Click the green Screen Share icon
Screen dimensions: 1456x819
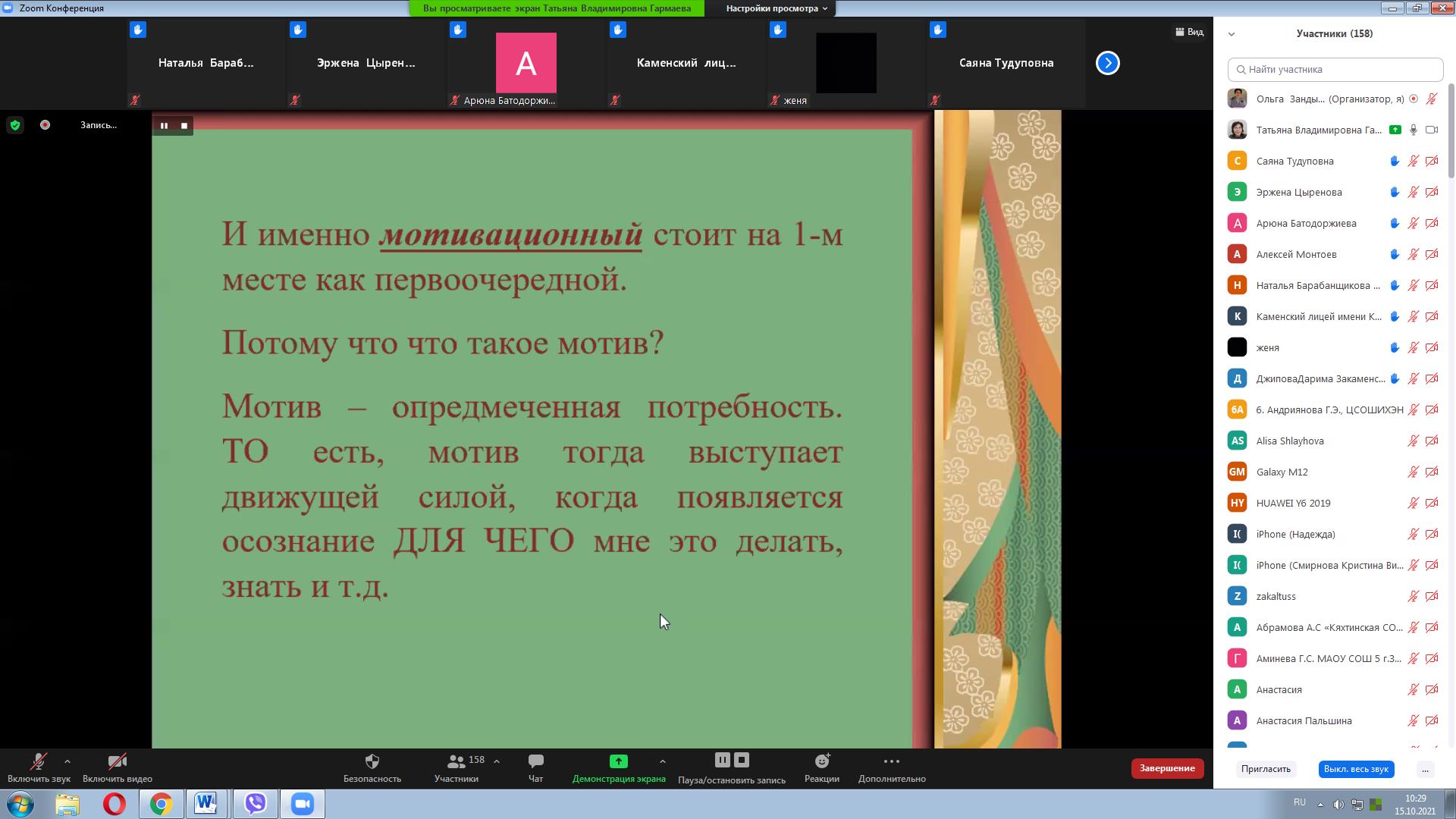(618, 761)
